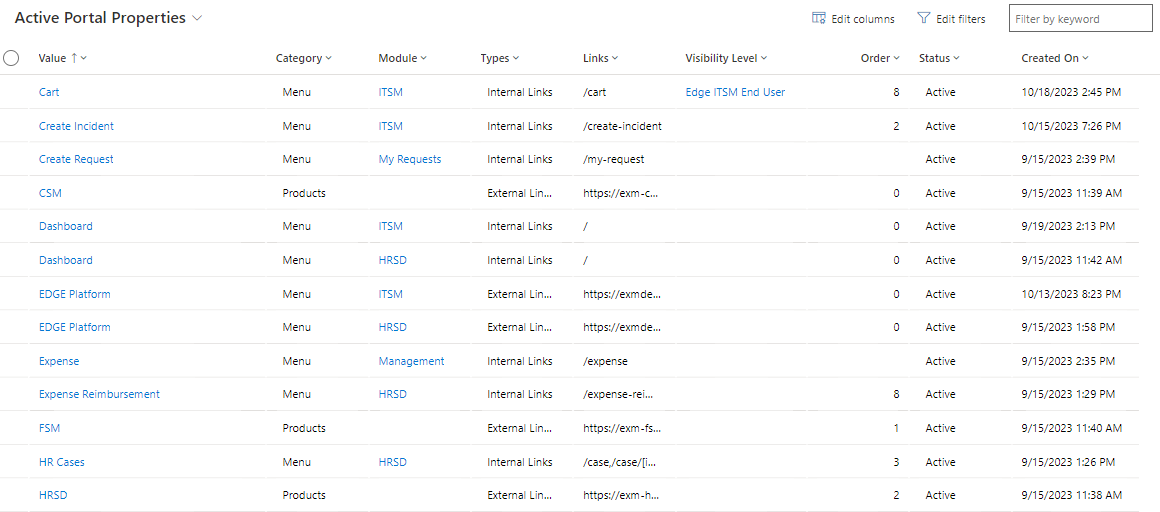Open the Created On column menu
1160x512 pixels.
click(x=1085, y=59)
